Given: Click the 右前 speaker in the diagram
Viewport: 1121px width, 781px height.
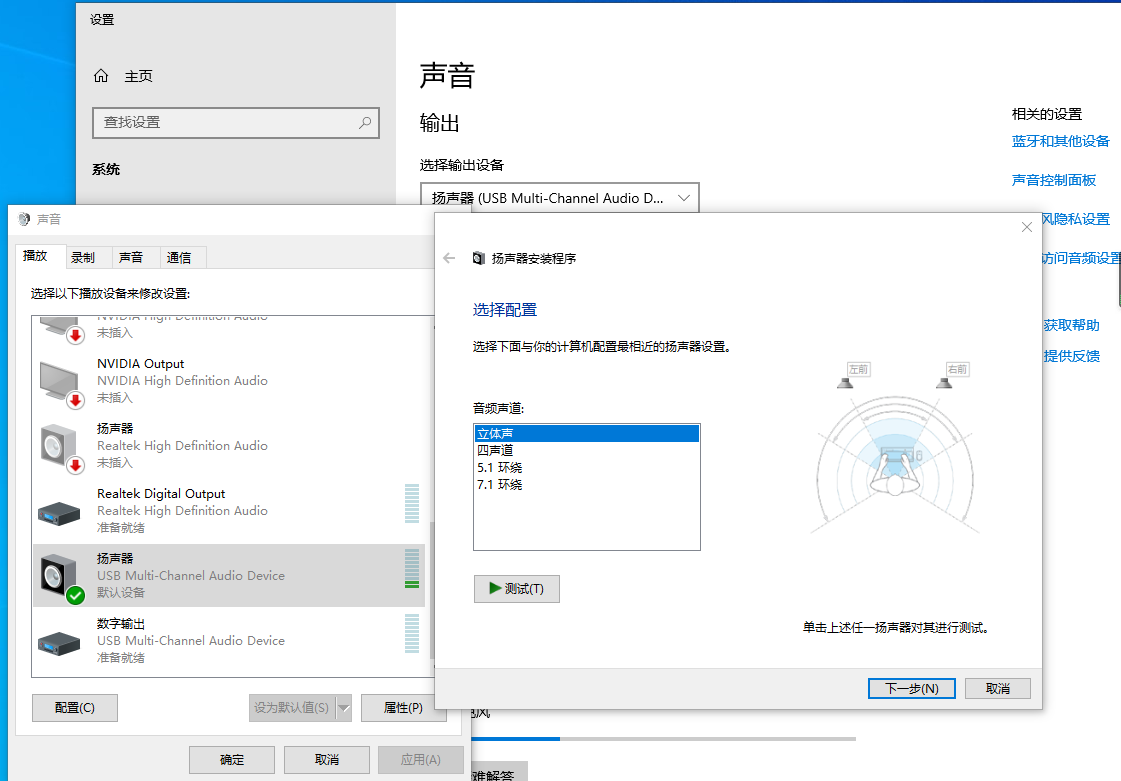Looking at the screenshot, I should coord(944,383).
